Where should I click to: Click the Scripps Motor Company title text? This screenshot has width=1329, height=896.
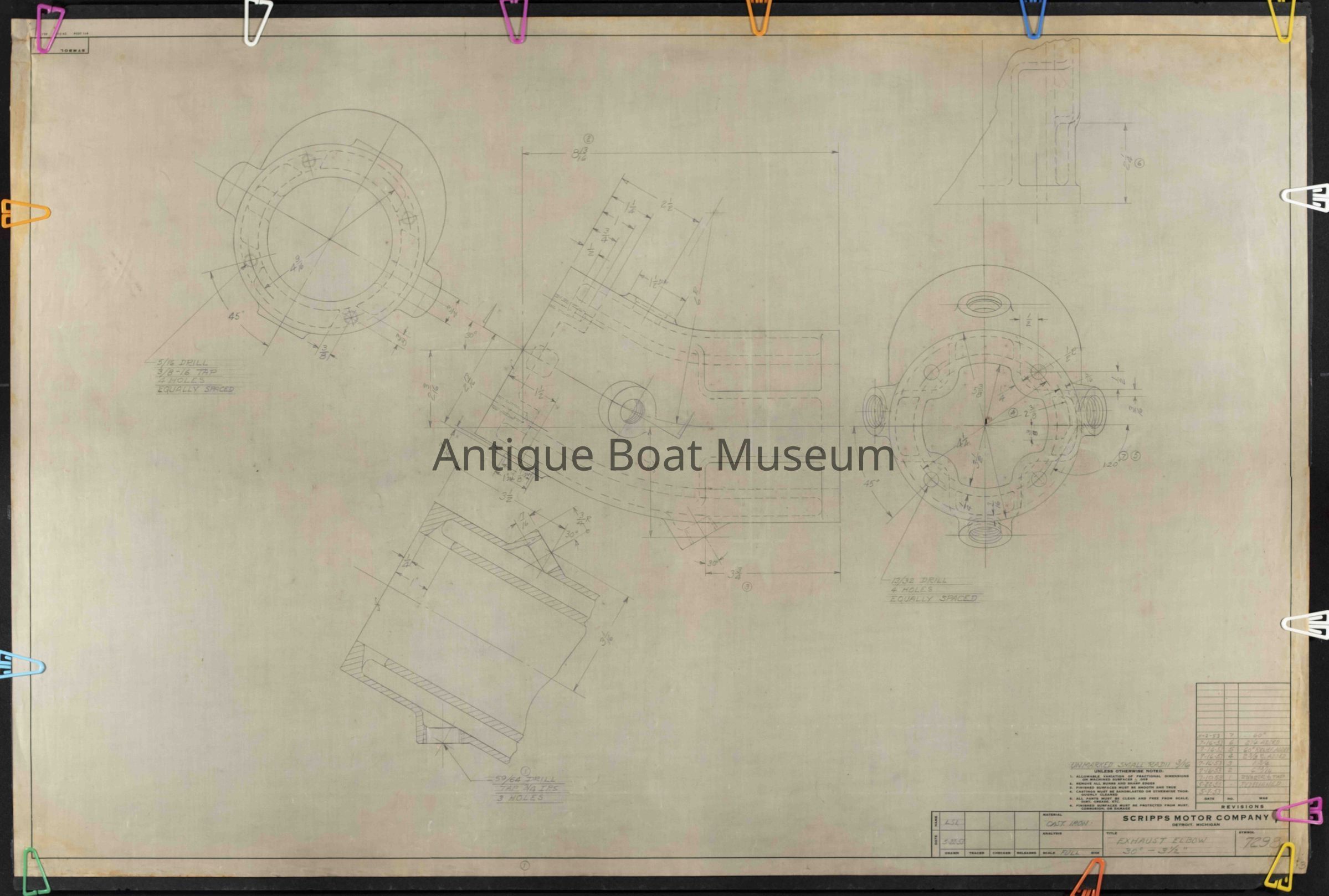[1196, 818]
